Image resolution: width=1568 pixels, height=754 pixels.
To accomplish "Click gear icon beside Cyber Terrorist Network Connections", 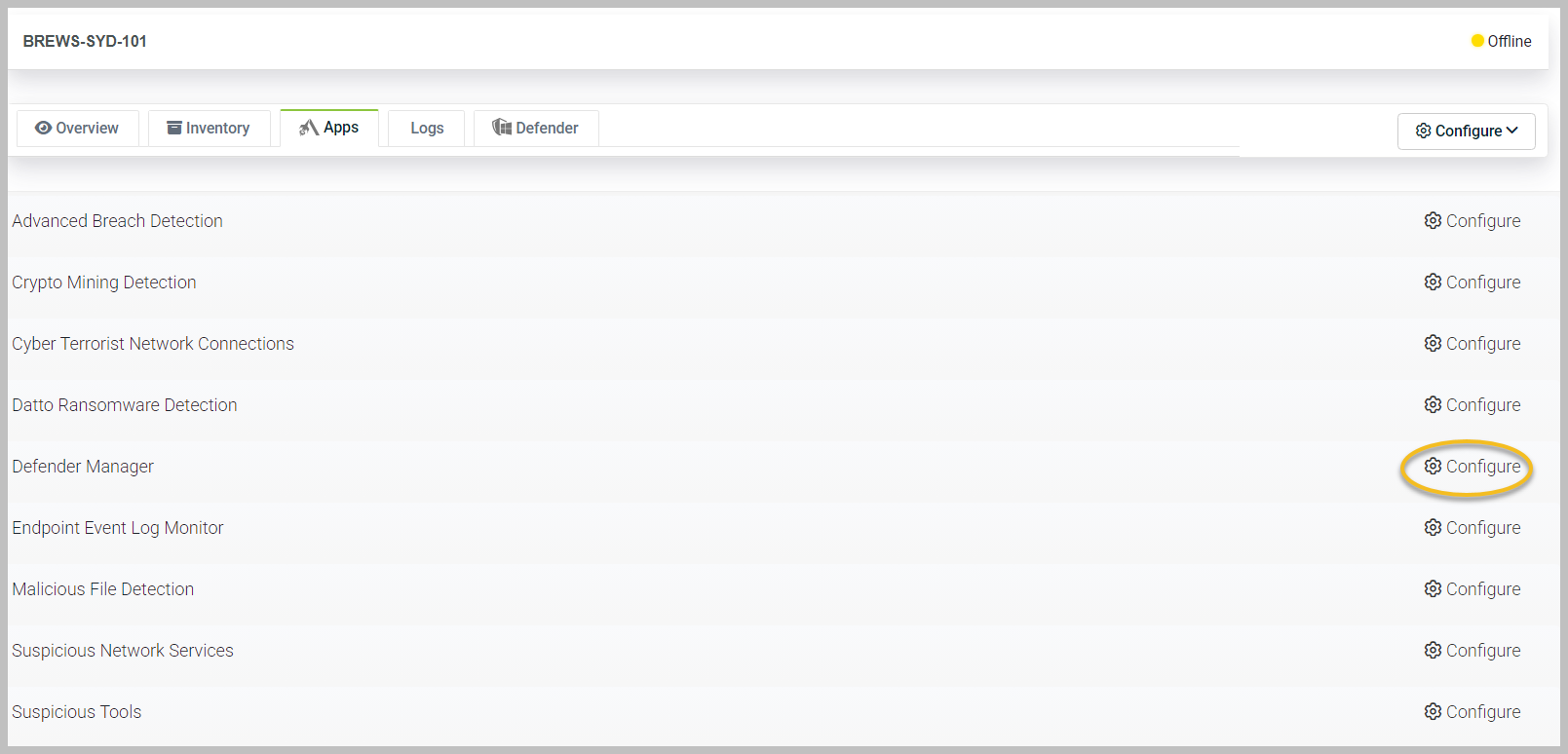I will [x=1432, y=344].
